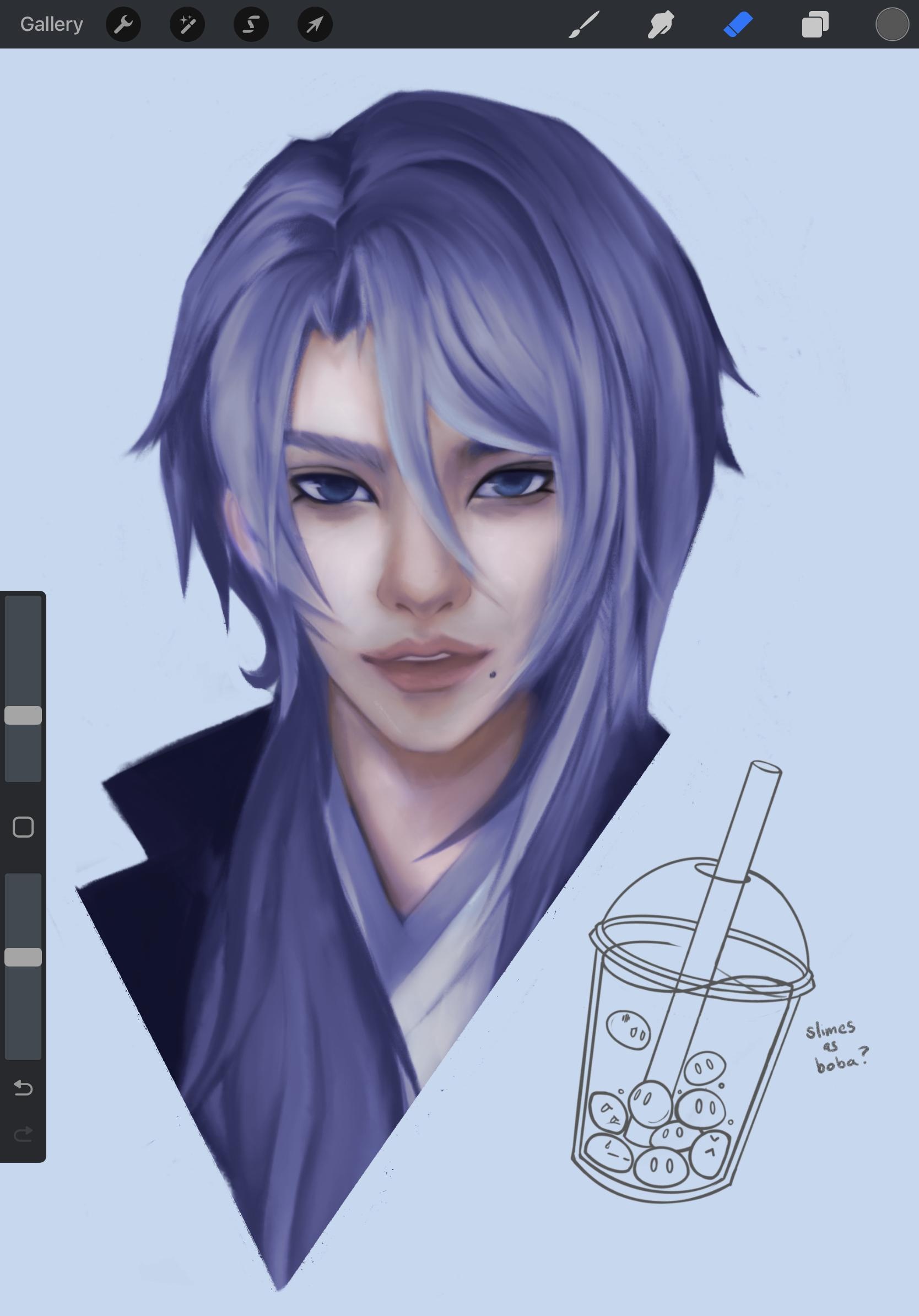This screenshot has width=919, height=1316.
Task: Click the brush opacity slider handle
Action: pyautogui.click(x=23, y=957)
